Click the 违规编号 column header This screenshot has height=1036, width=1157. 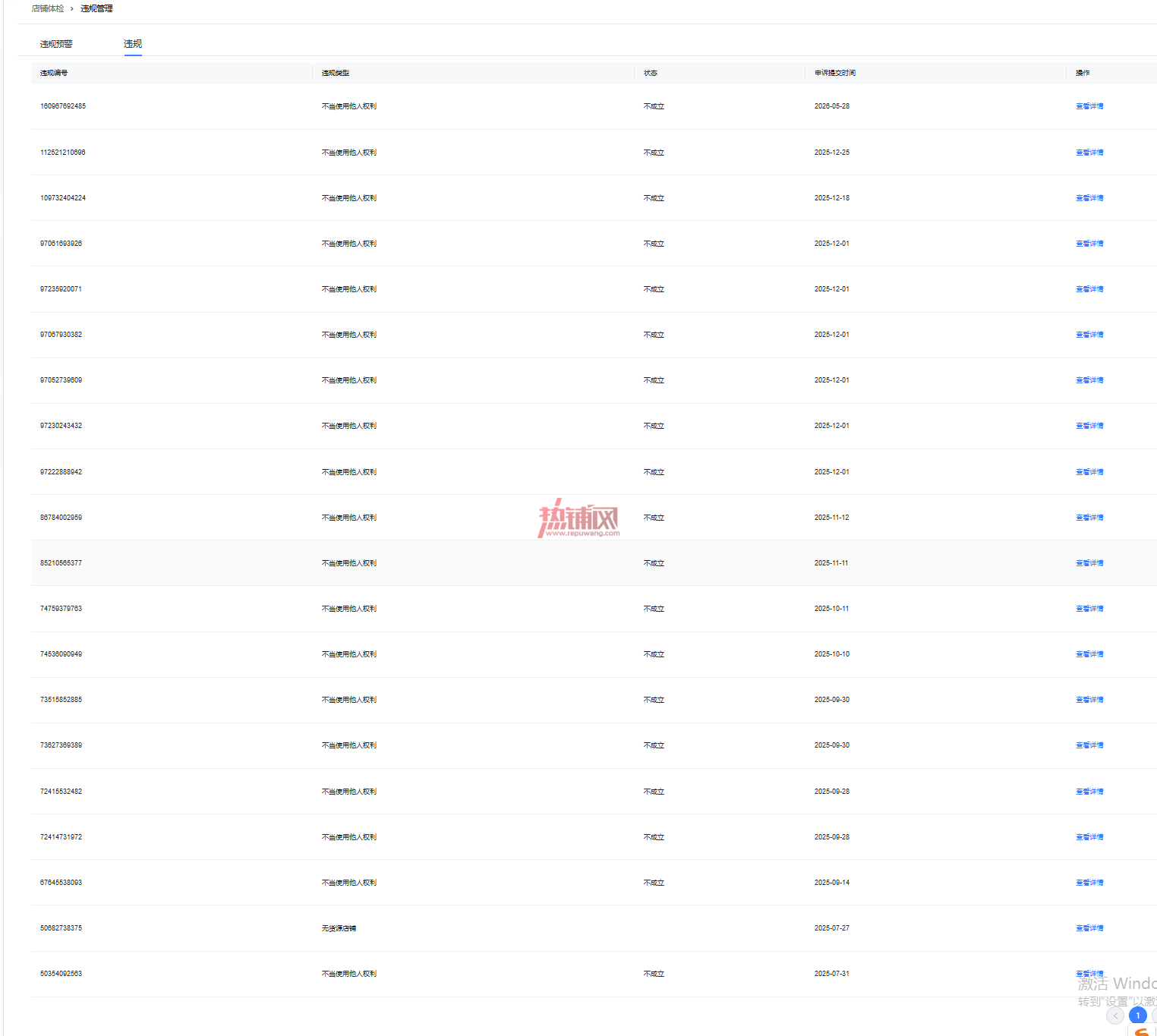coord(54,73)
